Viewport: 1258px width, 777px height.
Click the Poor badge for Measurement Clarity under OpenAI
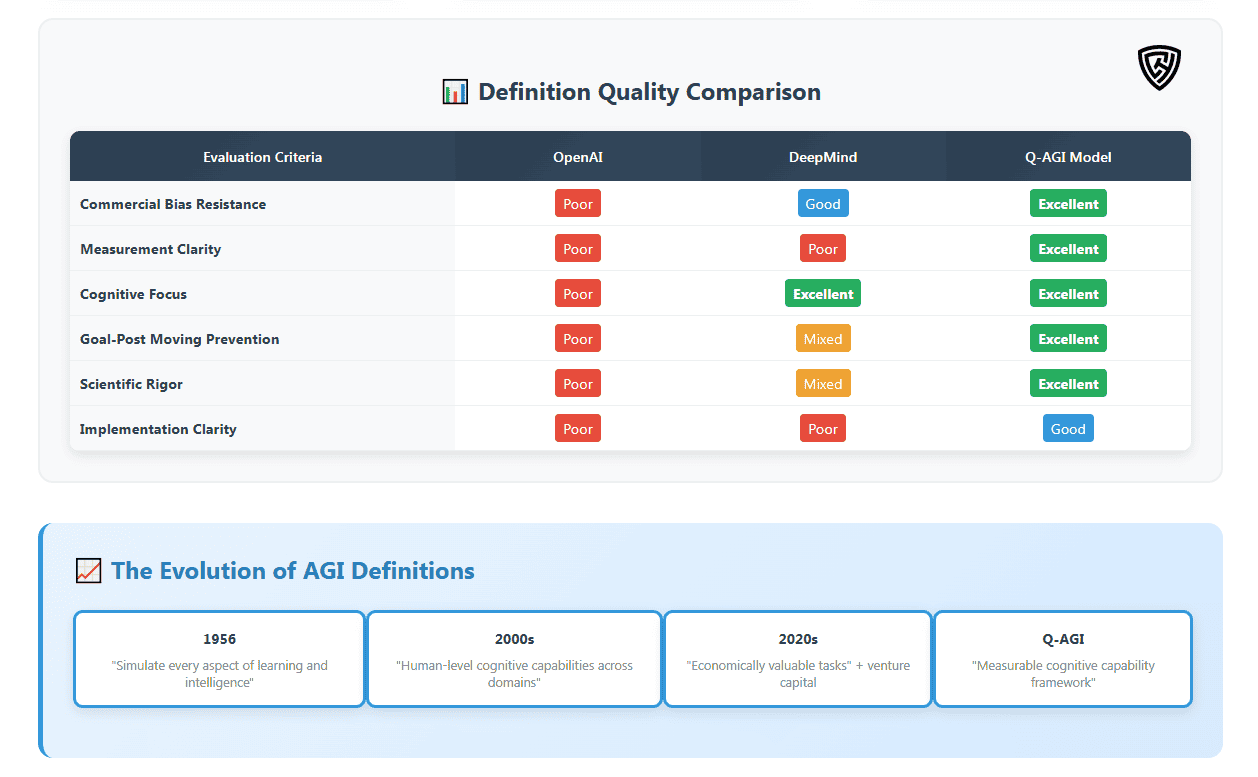577,248
